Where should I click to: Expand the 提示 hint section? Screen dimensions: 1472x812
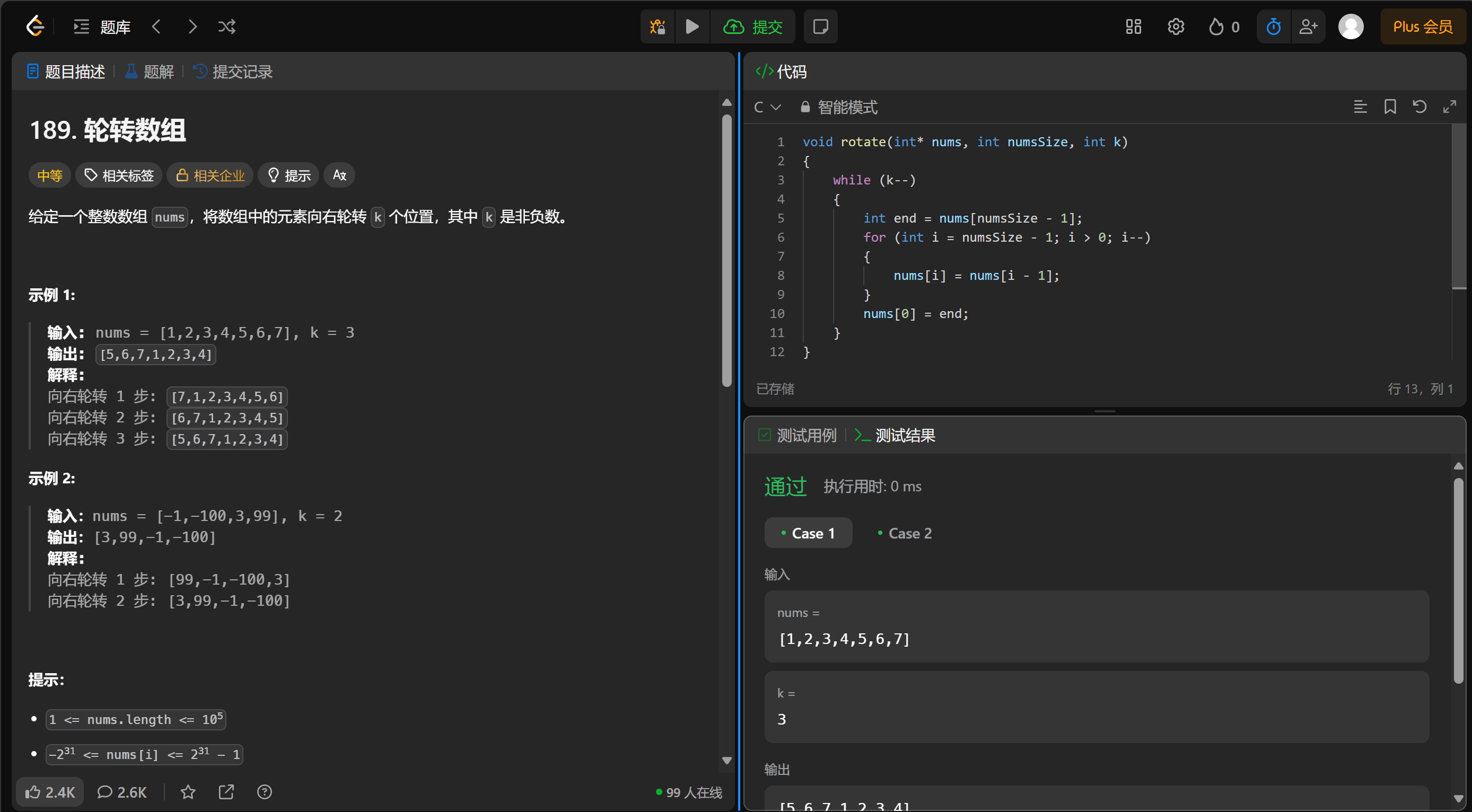288,175
